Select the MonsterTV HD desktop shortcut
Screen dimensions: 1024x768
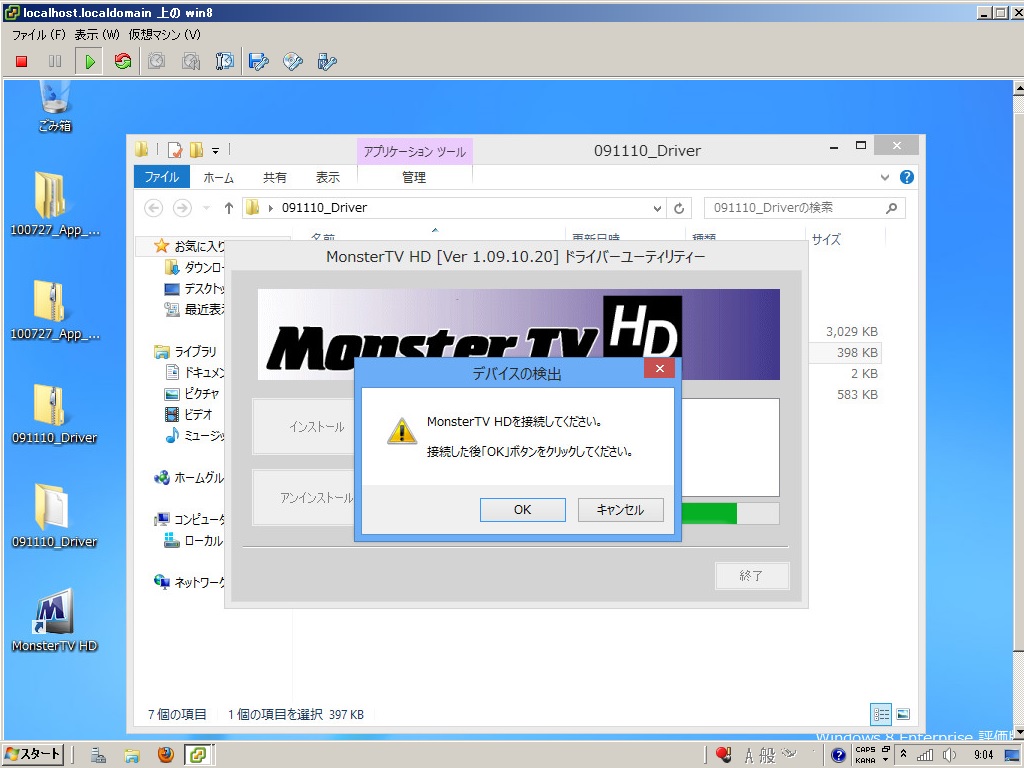[x=54, y=620]
